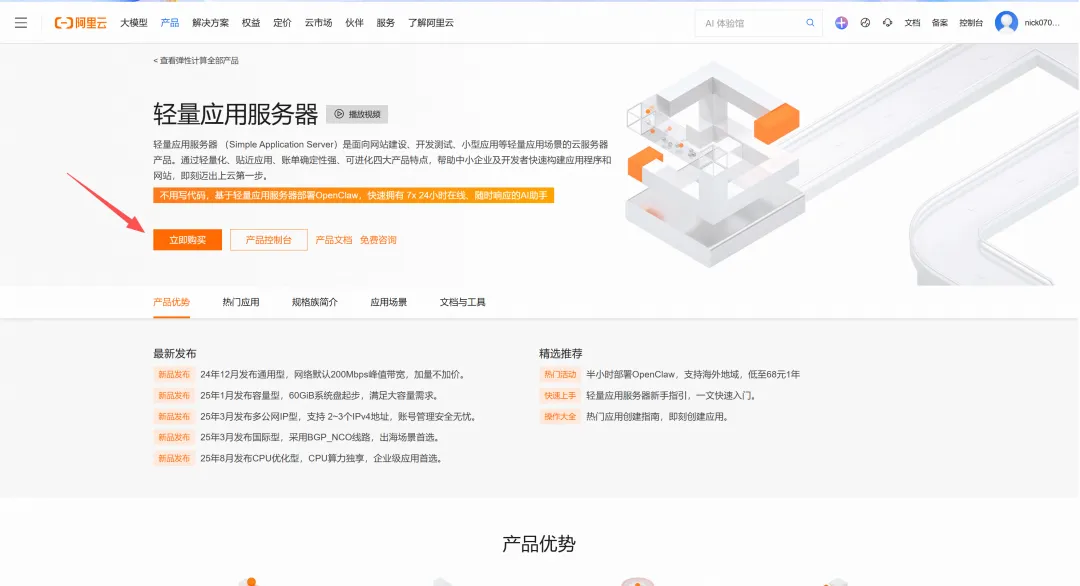The width and height of the screenshot is (1080, 586).
Task: Open the 大模型 menu
Action: pos(134,23)
